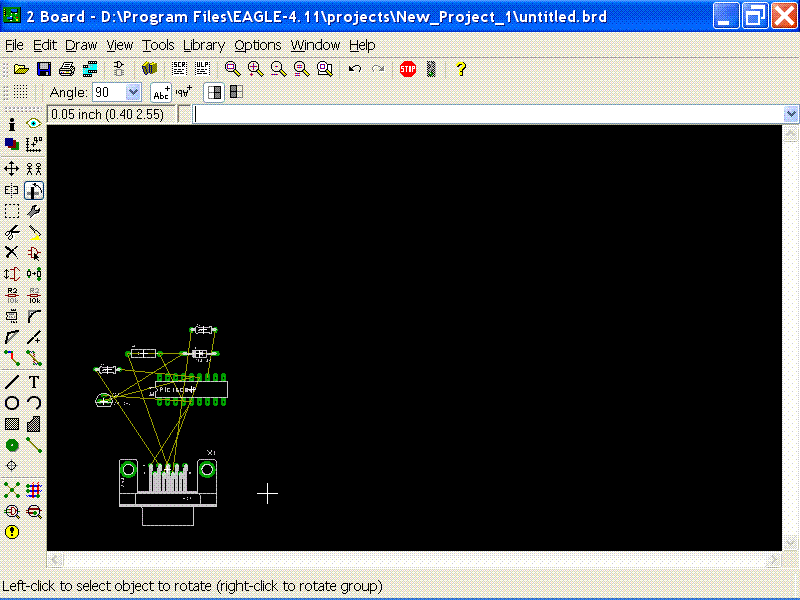Select the Miter tool

pyautogui.click(x=34, y=316)
